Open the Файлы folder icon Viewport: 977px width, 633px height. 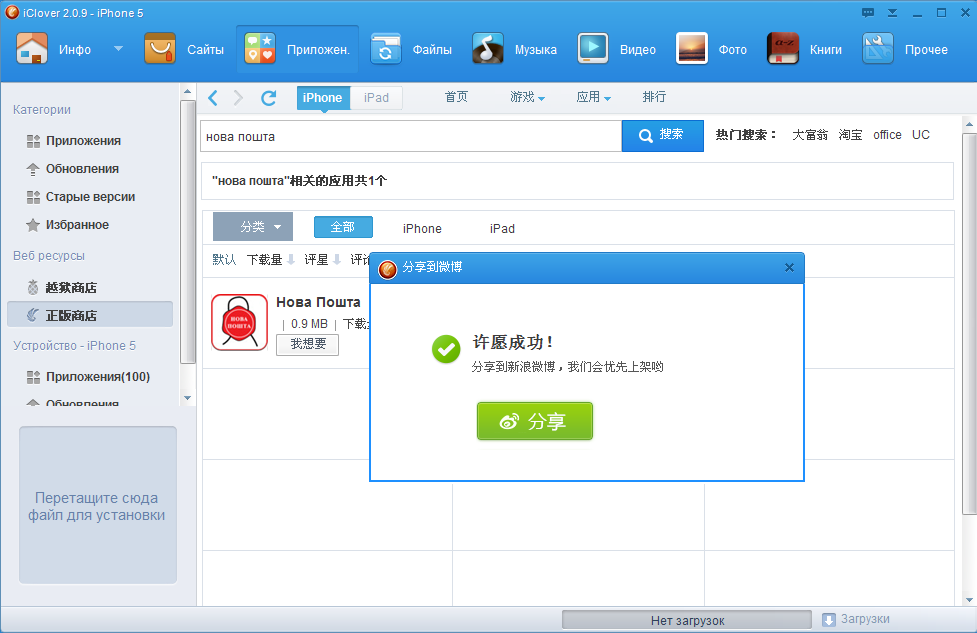click(x=386, y=49)
